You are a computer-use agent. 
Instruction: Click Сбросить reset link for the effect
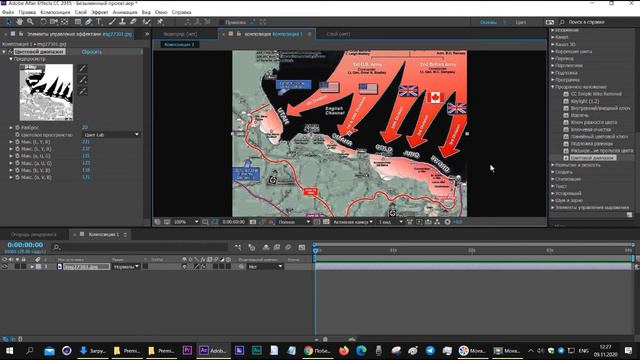(x=92, y=52)
